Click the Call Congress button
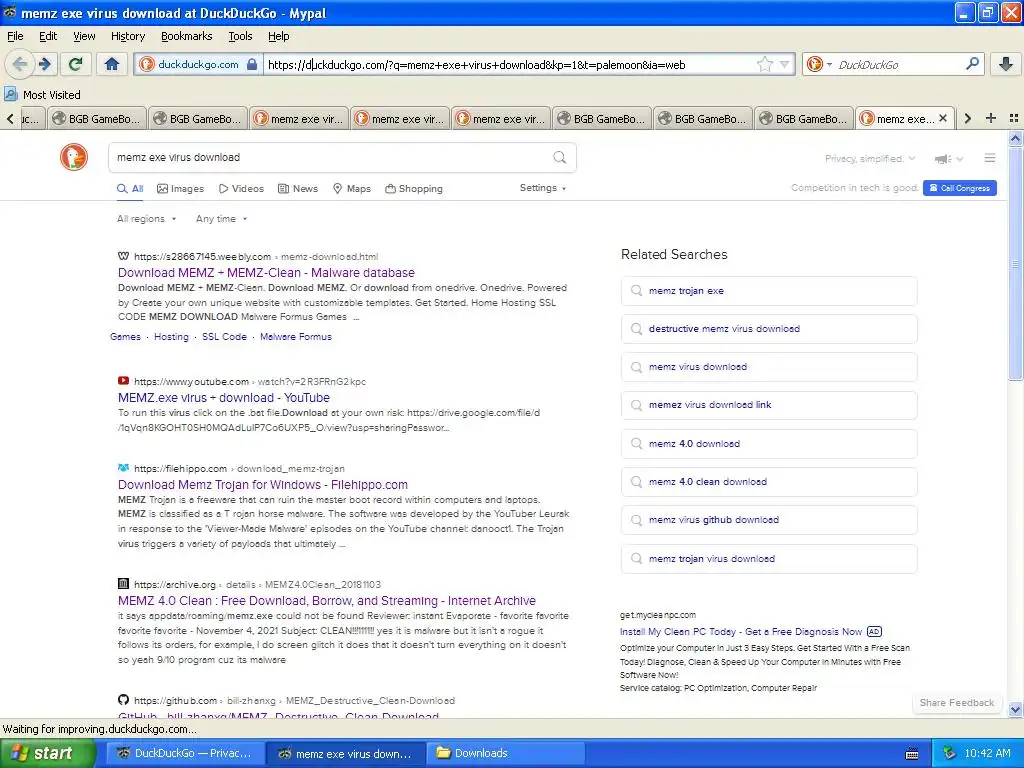This screenshot has width=1024, height=768. 959,188
